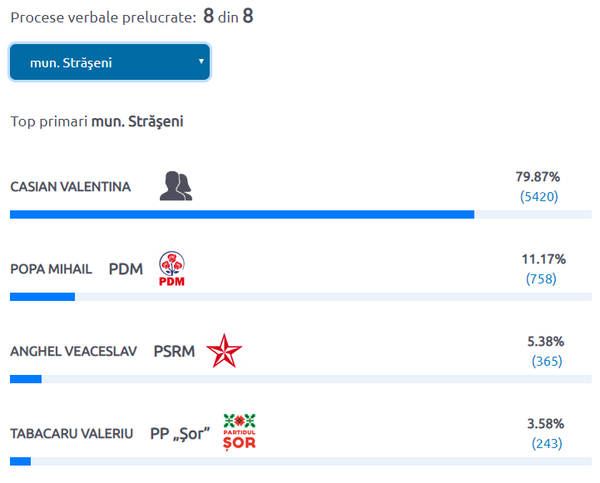Click candidate name Anghel Veaceslav
The width and height of the screenshot is (600, 483).
pos(74,352)
